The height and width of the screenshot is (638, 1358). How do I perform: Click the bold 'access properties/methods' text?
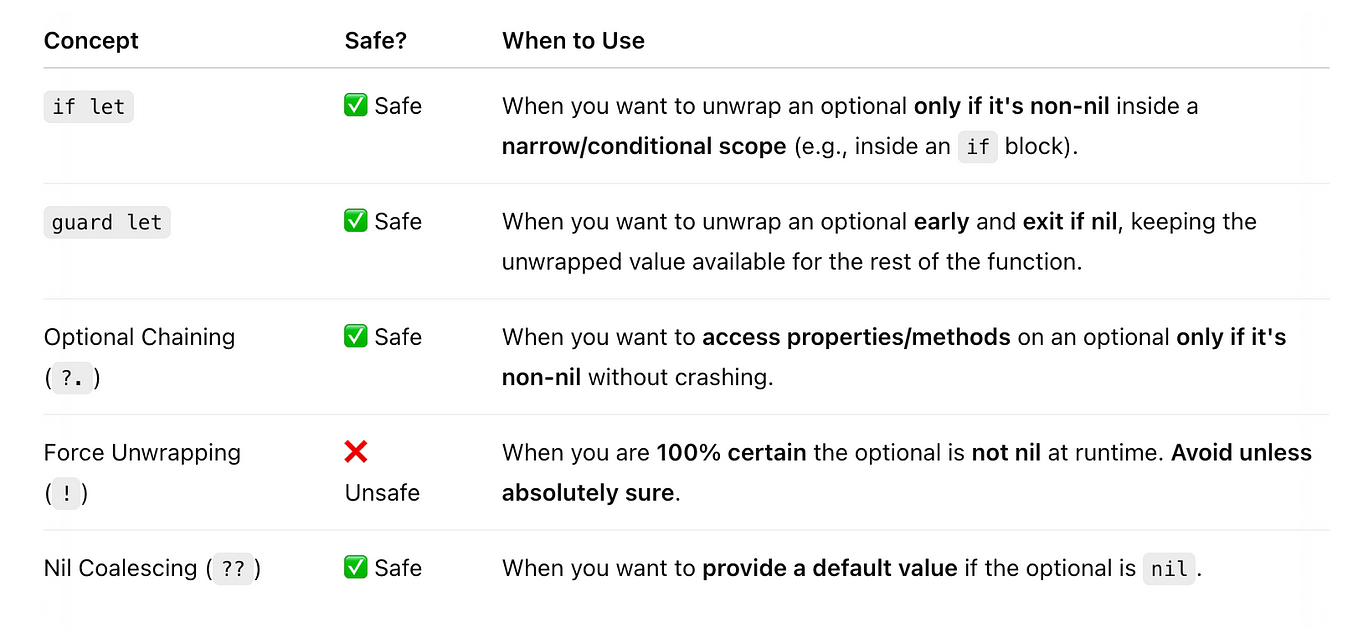click(856, 337)
